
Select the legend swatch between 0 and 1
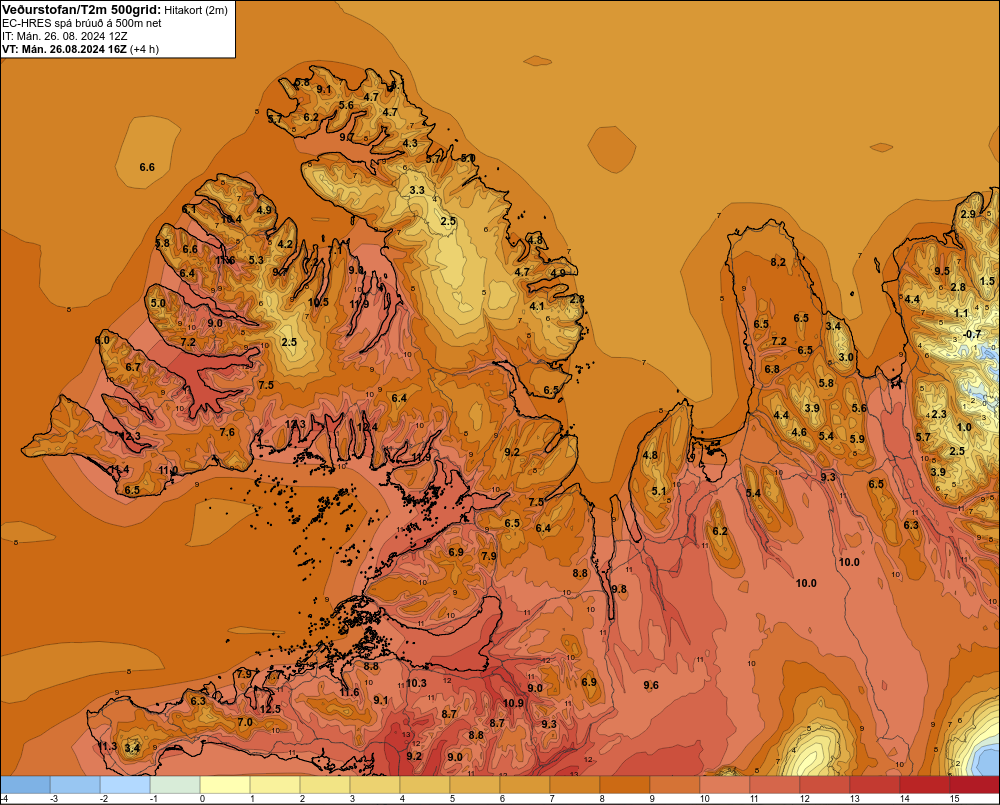tap(225, 785)
